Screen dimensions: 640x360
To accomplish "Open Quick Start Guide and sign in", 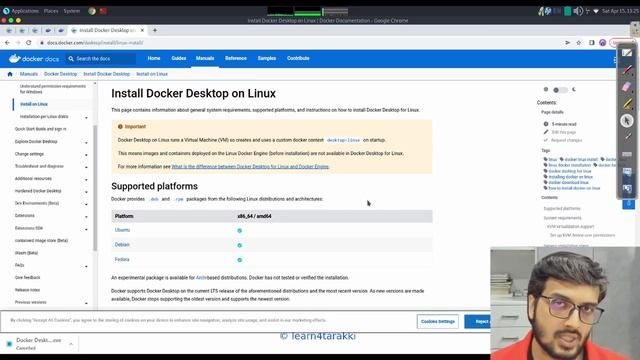I will (x=40, y=129).
